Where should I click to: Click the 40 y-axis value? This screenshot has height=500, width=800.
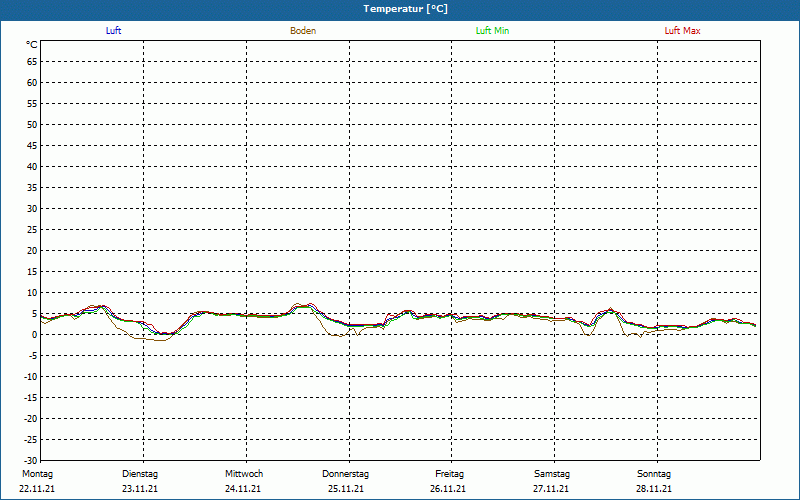pos(32,167)
